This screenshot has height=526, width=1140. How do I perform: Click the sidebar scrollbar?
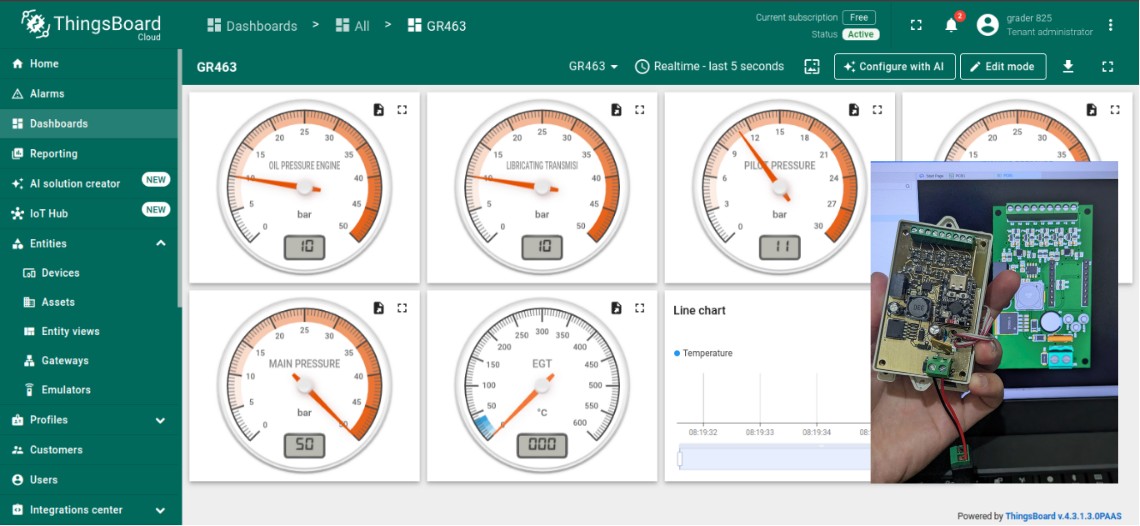[x=179, y=180]
